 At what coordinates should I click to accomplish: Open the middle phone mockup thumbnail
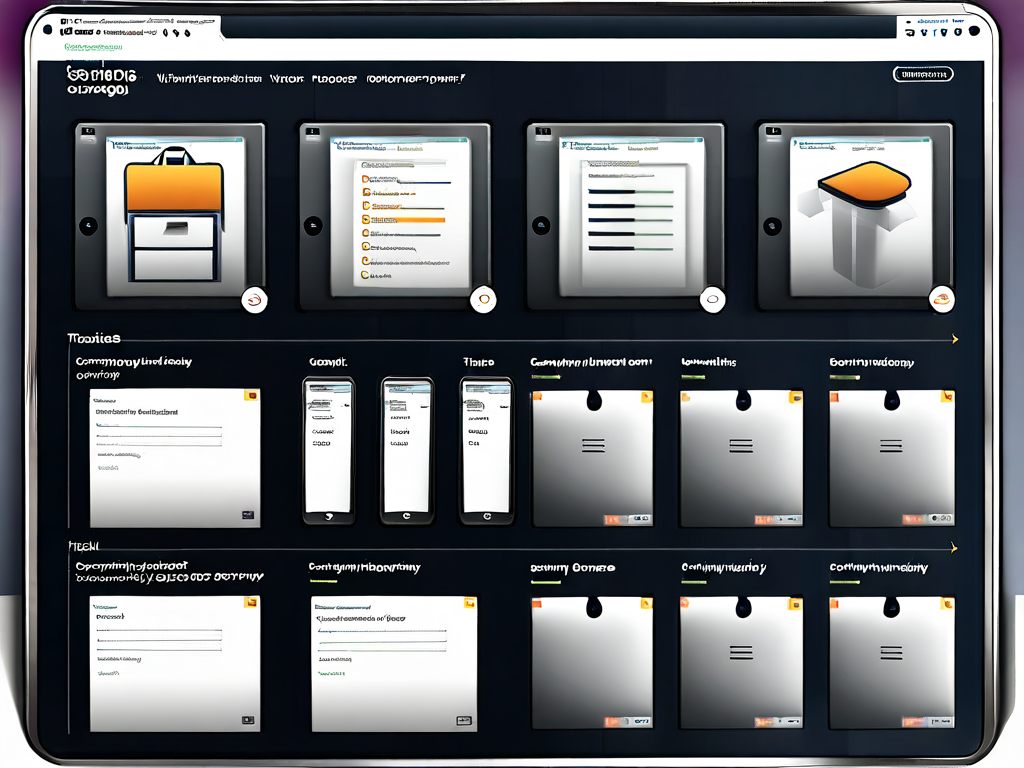click(x=407, y=450)
